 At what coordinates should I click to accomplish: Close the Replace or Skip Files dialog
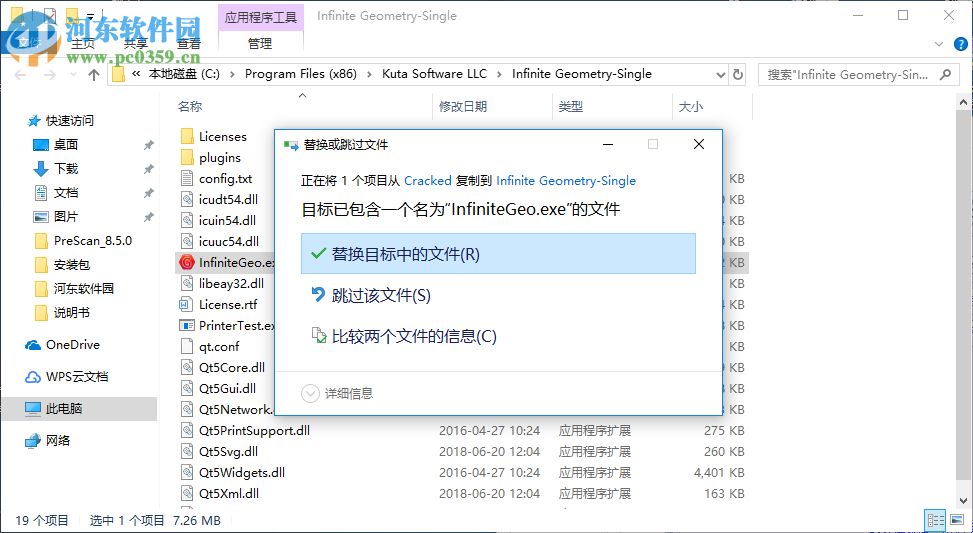pos(699,145)
